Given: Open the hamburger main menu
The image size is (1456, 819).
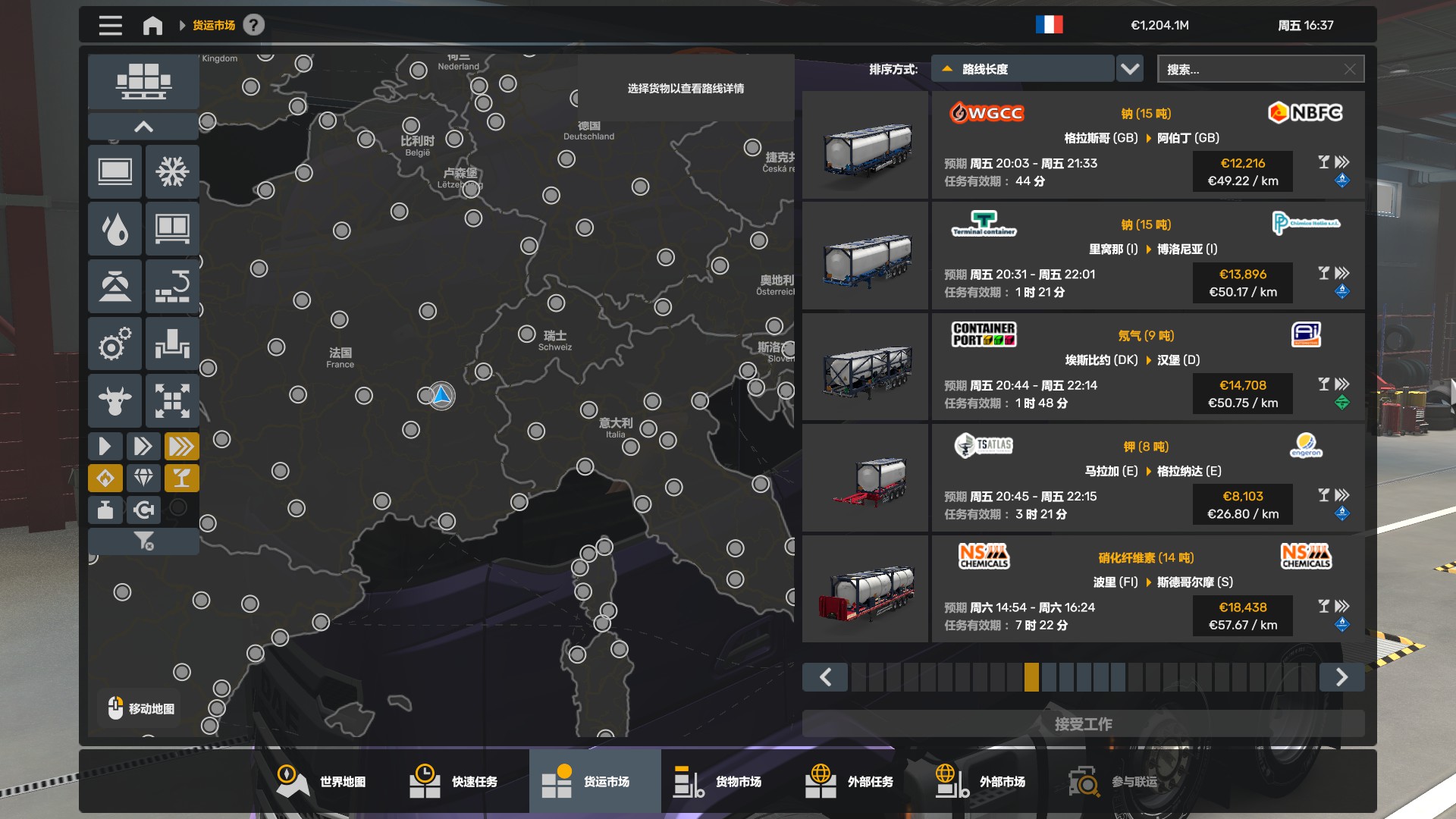Looking at the screenshot, I should click(x=110, y=26).
